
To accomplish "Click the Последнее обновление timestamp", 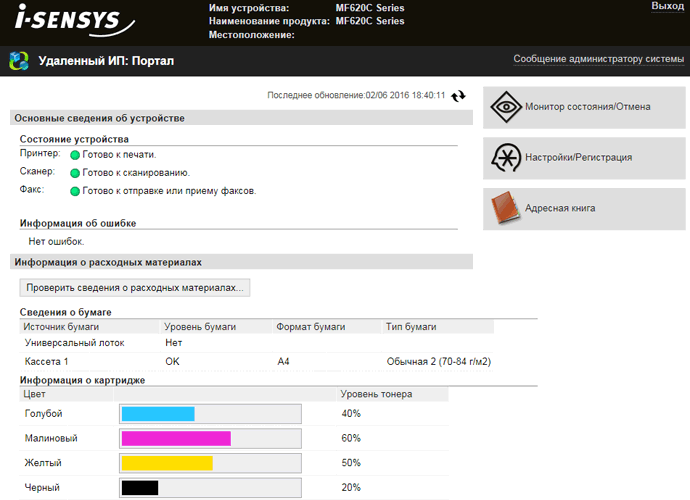I will (356, 96).
